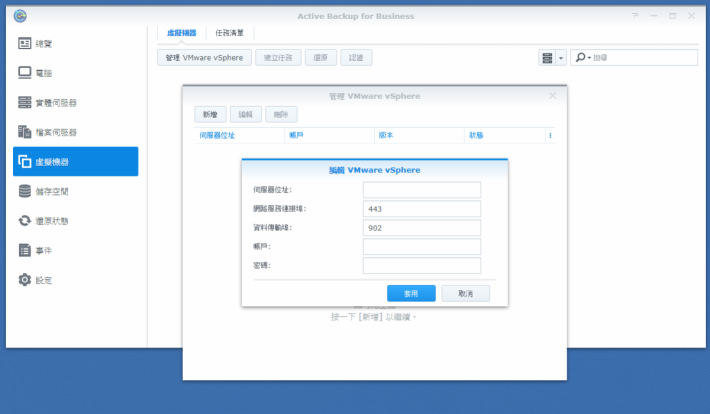The height and width of the screenshot is (414, 710).
Task: Click the fourth toolbar button next to 還原
Action: 356,58
